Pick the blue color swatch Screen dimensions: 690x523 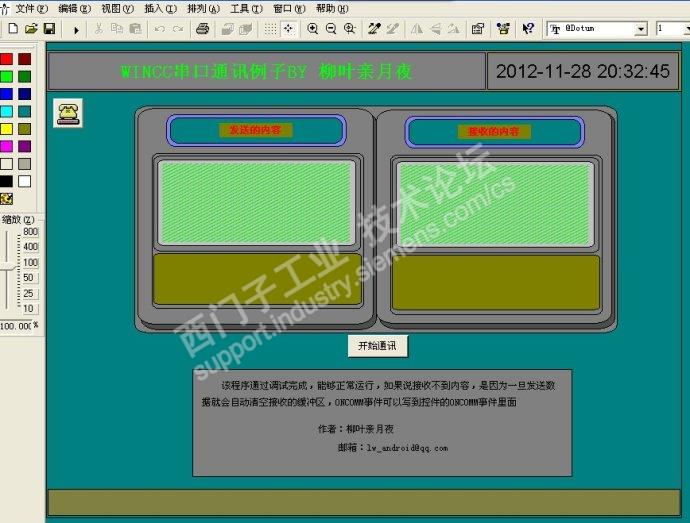pyautogui.click(x=6, y=94)
